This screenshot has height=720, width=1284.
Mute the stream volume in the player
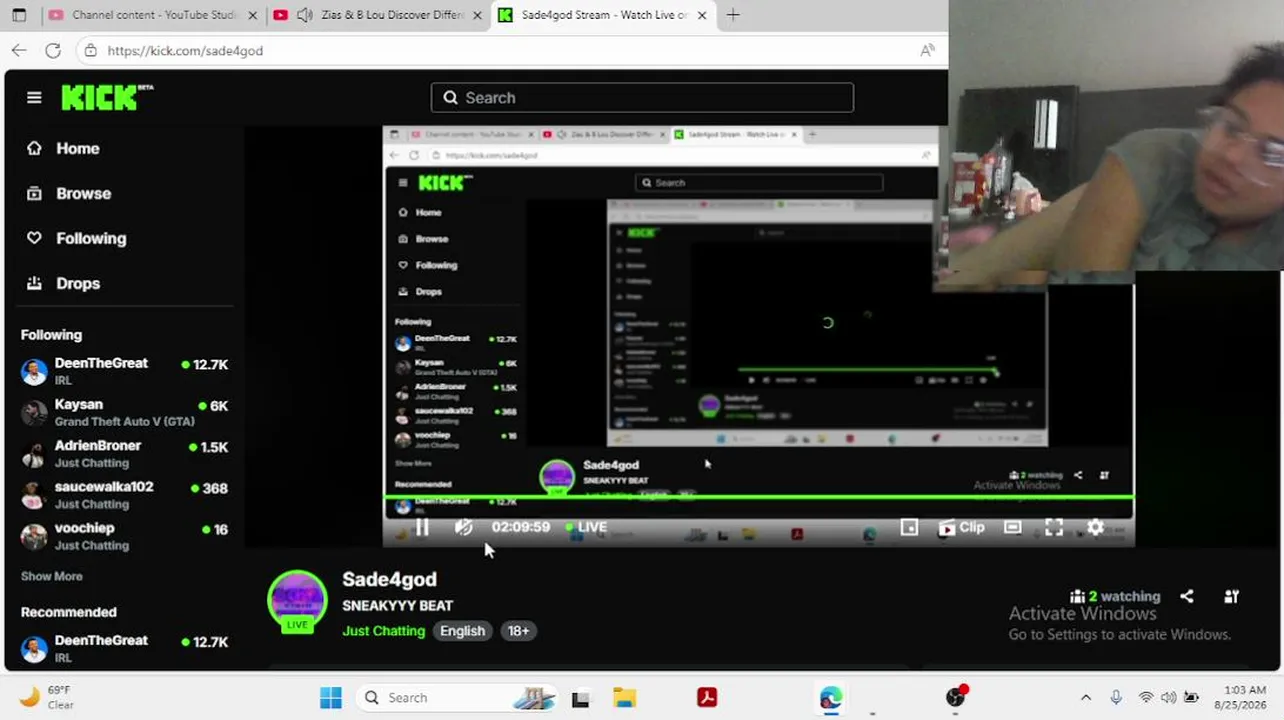[x=463, y=527]
